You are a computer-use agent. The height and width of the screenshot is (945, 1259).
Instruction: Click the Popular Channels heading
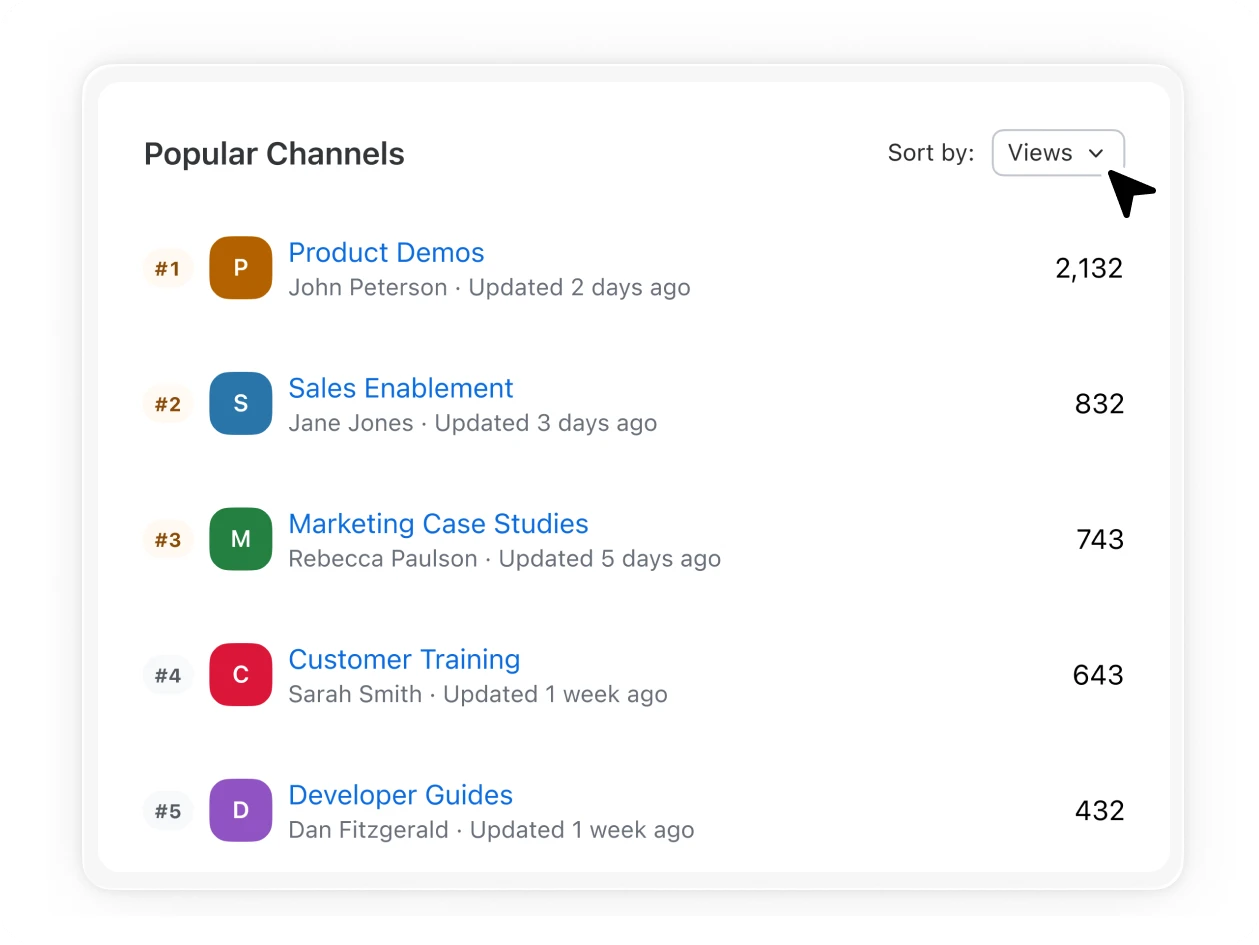[274, 154]
